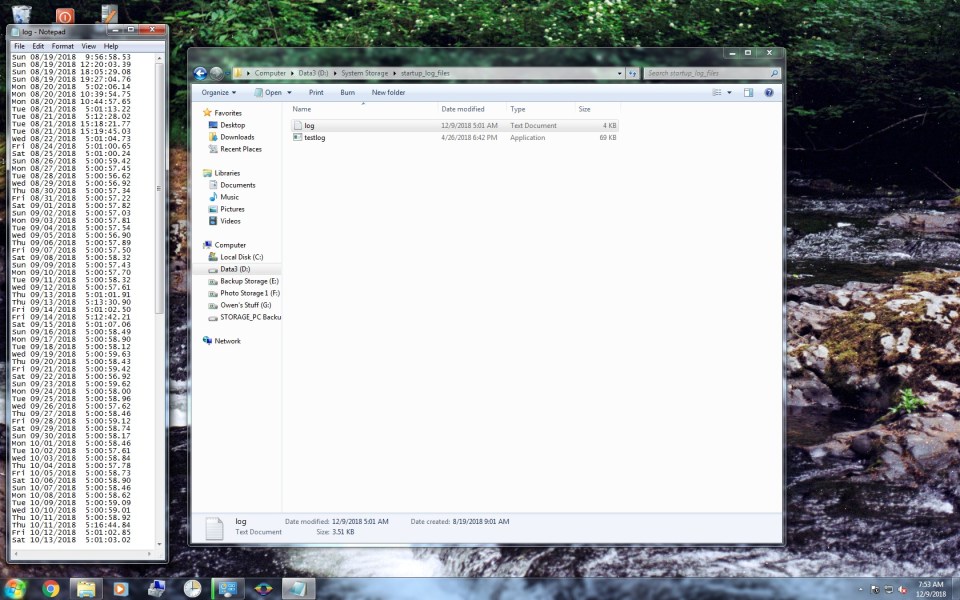The width and height of the screenshot is (960, 600).
Task: Select the testlog application file
Action: [314, 137]
